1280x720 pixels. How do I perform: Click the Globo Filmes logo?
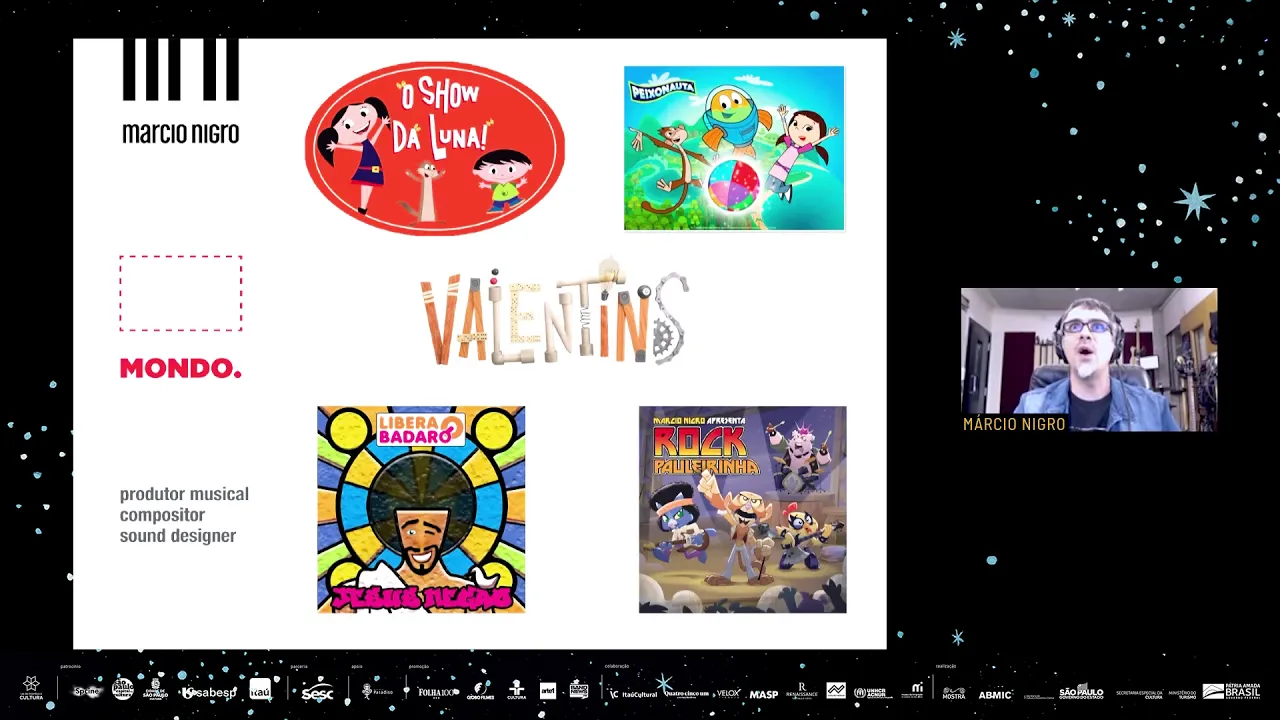pos(481,691)
